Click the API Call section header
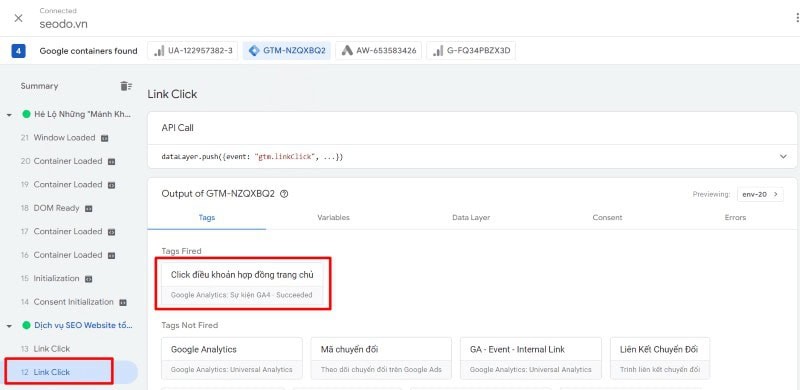800x390 pixels. (178, 128)
